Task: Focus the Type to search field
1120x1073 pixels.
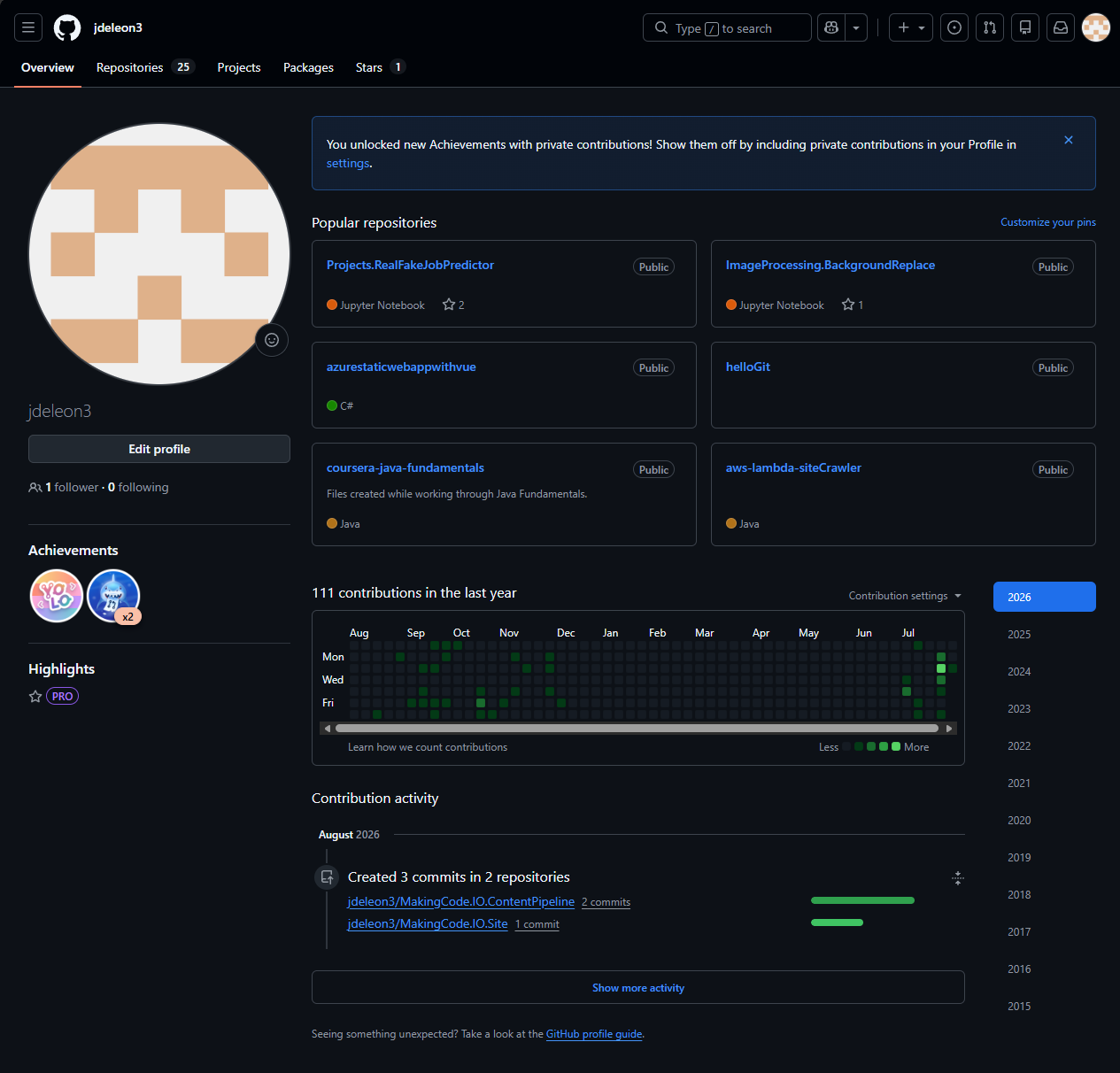Action: (x=727, y=27)
